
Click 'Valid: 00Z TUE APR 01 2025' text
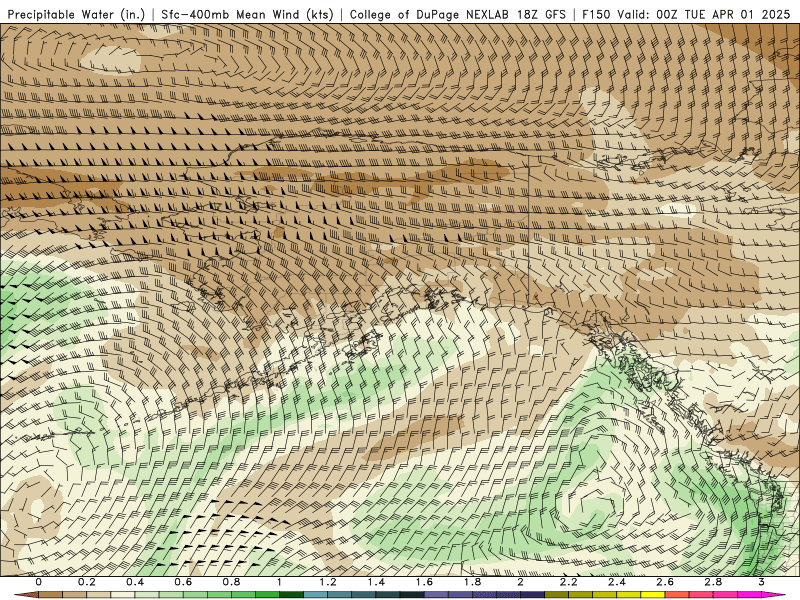[x=704, y=14]
